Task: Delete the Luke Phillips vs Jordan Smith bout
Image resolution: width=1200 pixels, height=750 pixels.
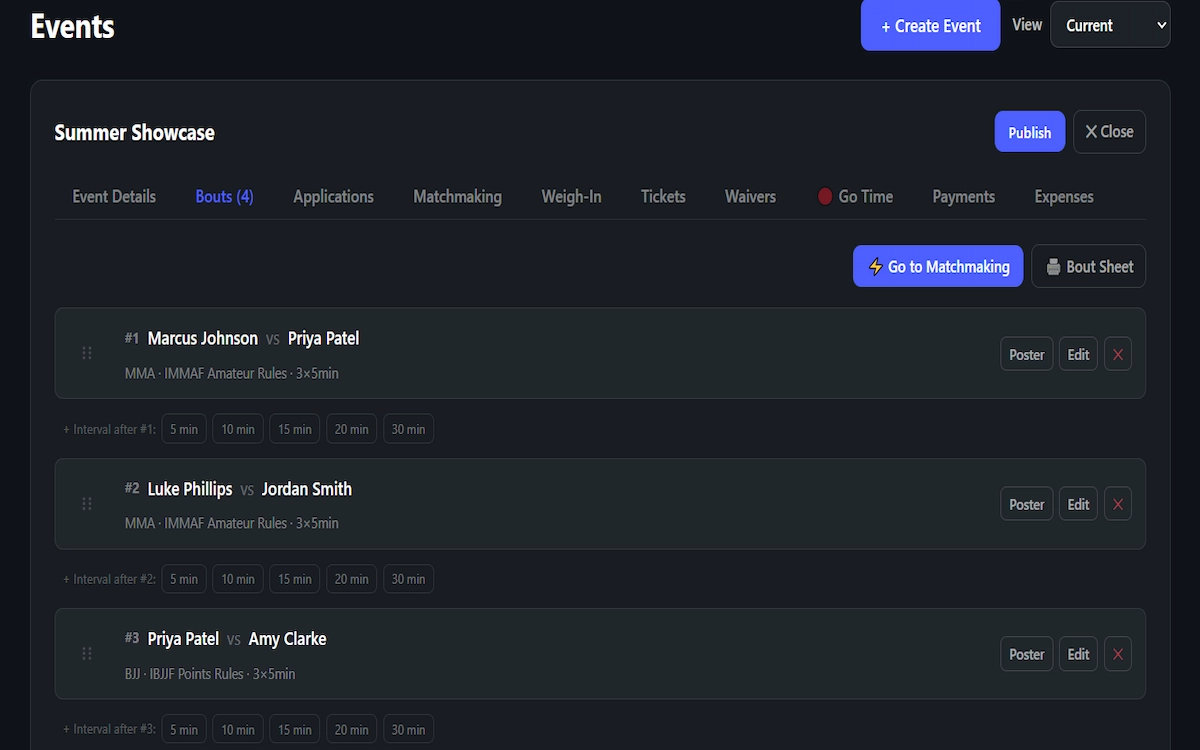Action: [x=1118, y=504]
